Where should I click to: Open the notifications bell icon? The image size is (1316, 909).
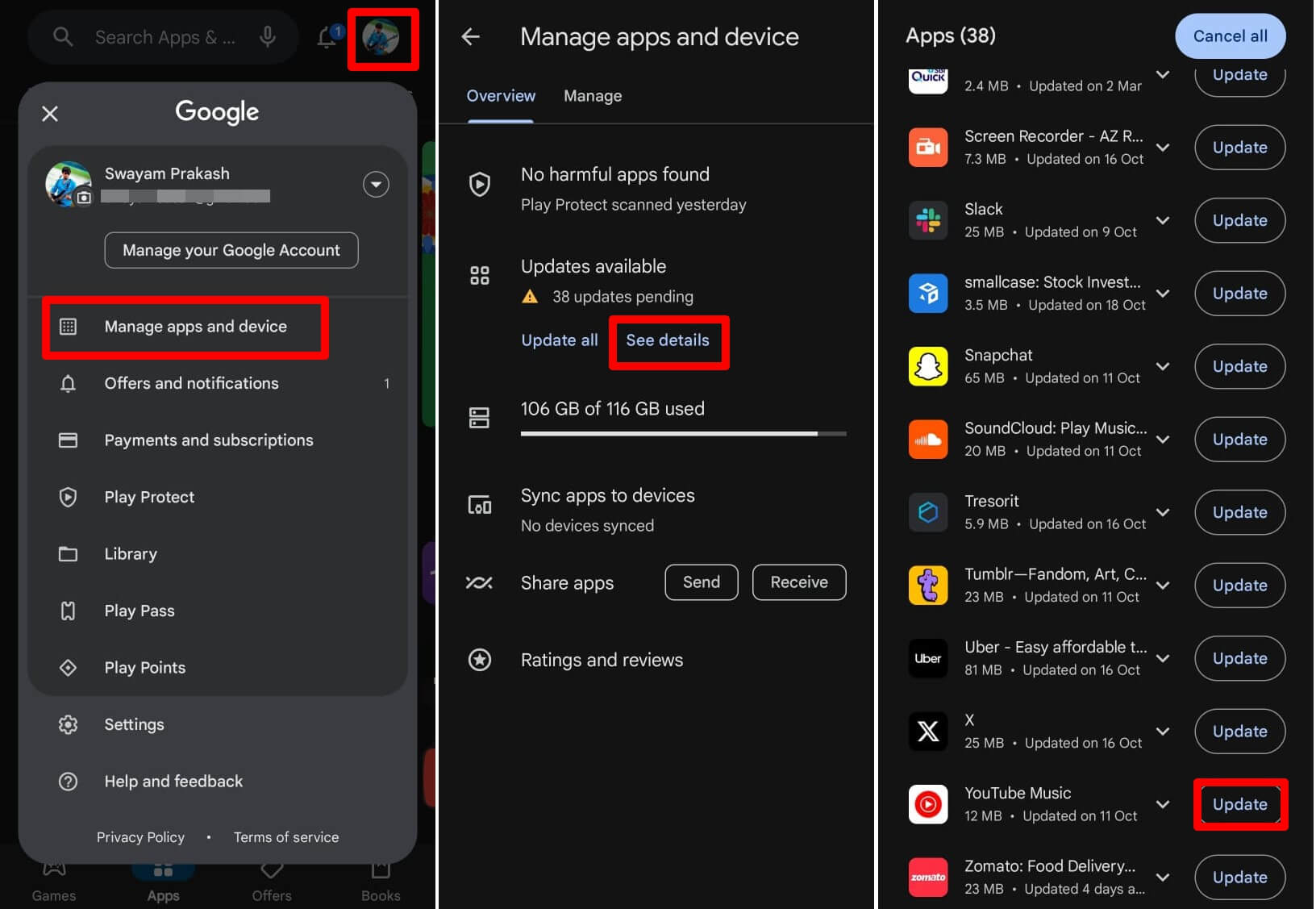[x=327, y=37]
